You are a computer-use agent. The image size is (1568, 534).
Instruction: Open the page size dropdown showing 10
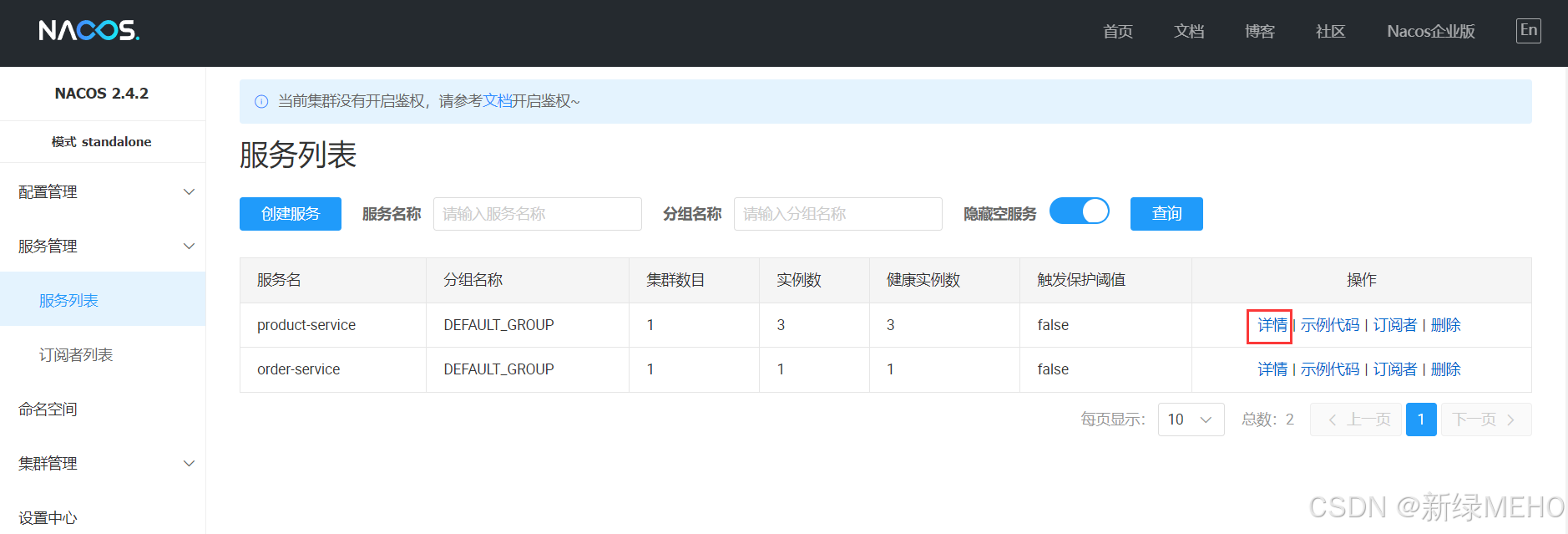click(1191, 420)
